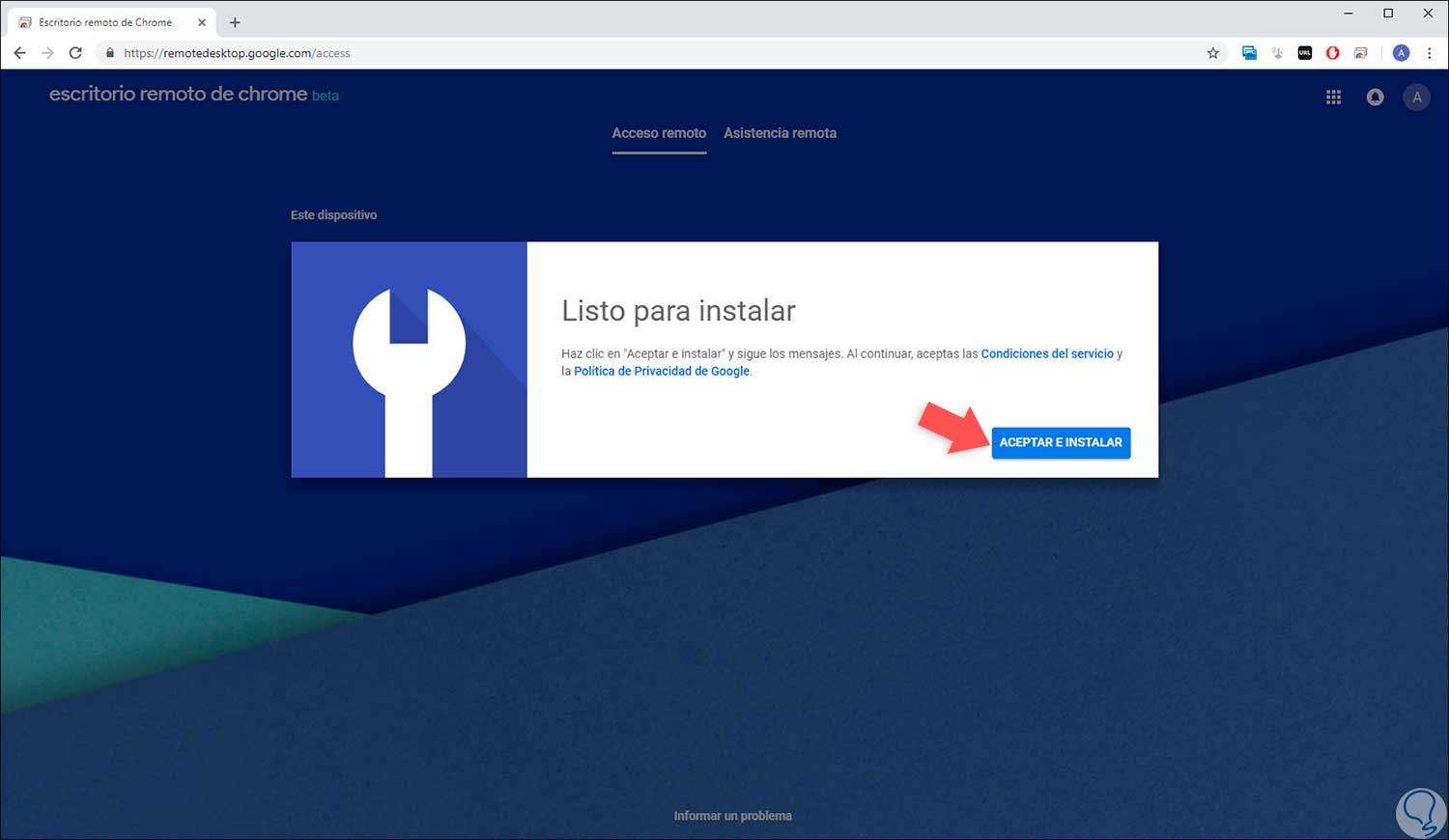View site info via the padlock icon
Screen dimensions: 1449x840
pyautogui.click(x=109, y=53)
